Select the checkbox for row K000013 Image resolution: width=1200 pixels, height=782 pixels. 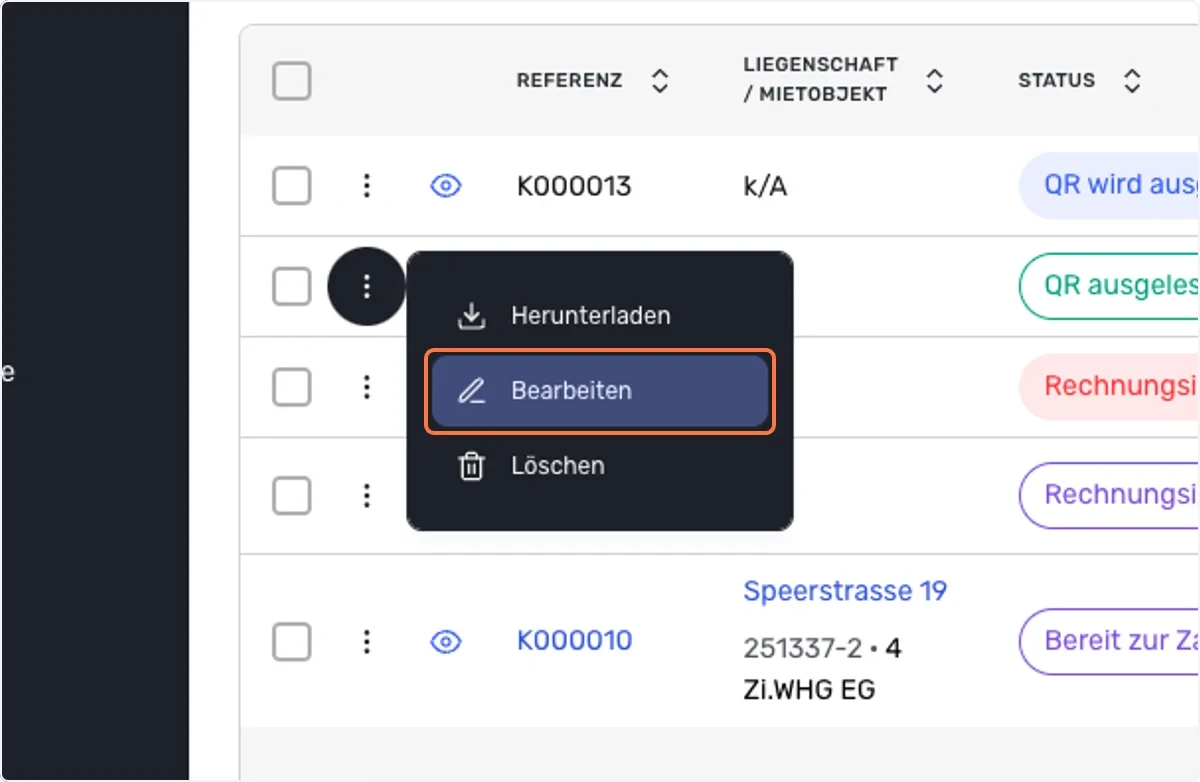click(x=292, y=186)
